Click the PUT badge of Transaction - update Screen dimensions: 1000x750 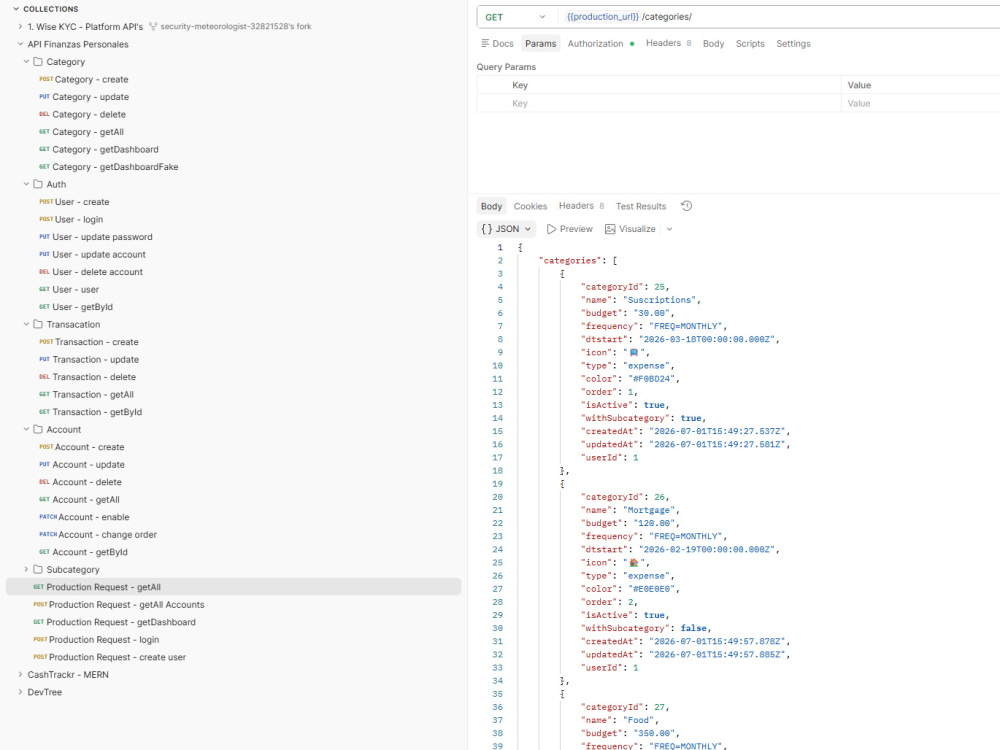[x=44, y=359]
